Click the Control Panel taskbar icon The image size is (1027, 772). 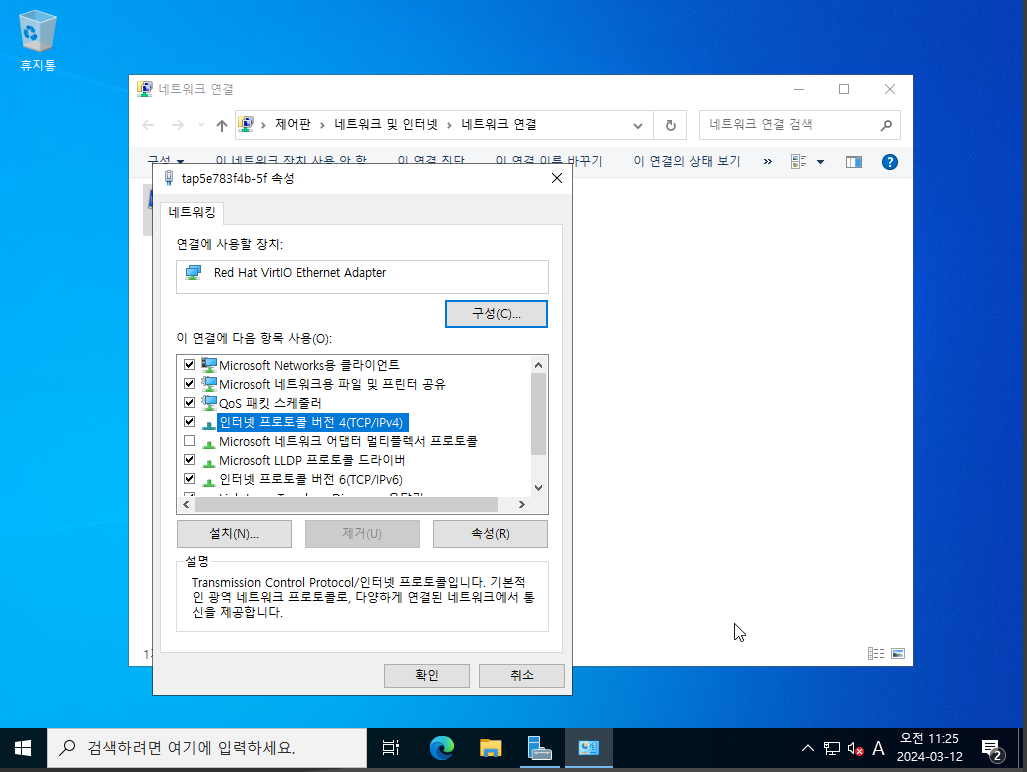pos(588,748)
